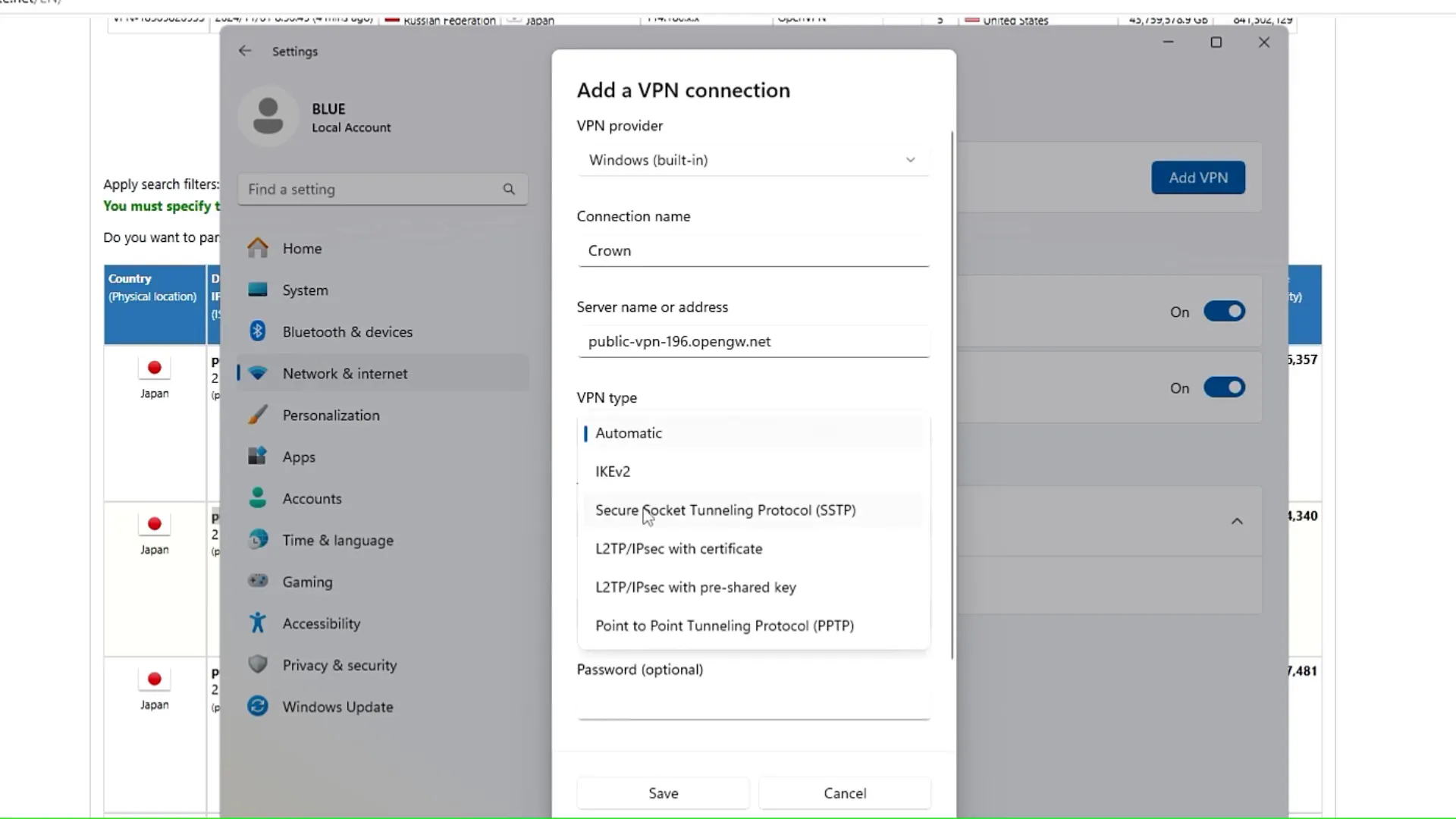Maximize the Settings window
Screen dimensions: 1456x819
[1216, 42]
